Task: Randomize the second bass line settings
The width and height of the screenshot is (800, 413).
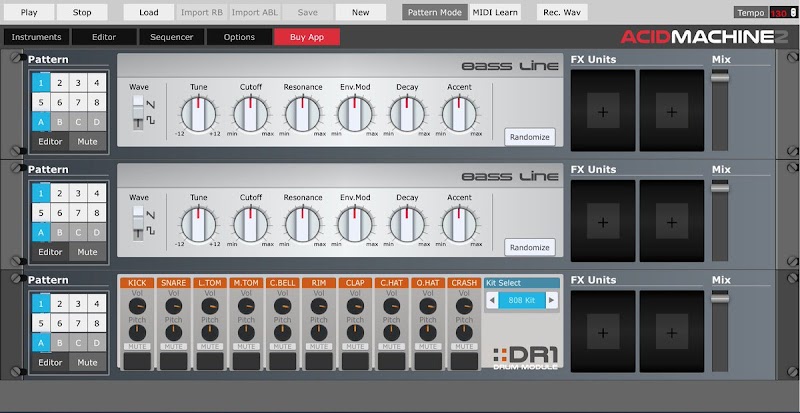Action: [530, 247]
